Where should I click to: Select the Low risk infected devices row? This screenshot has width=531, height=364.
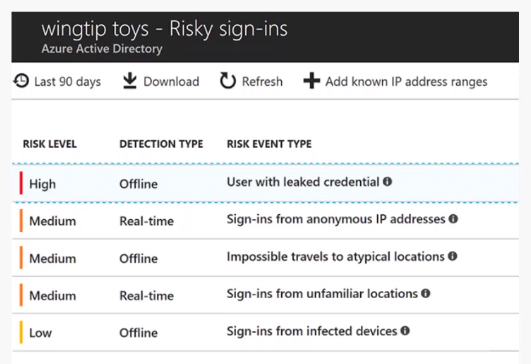tap(266, 333)
